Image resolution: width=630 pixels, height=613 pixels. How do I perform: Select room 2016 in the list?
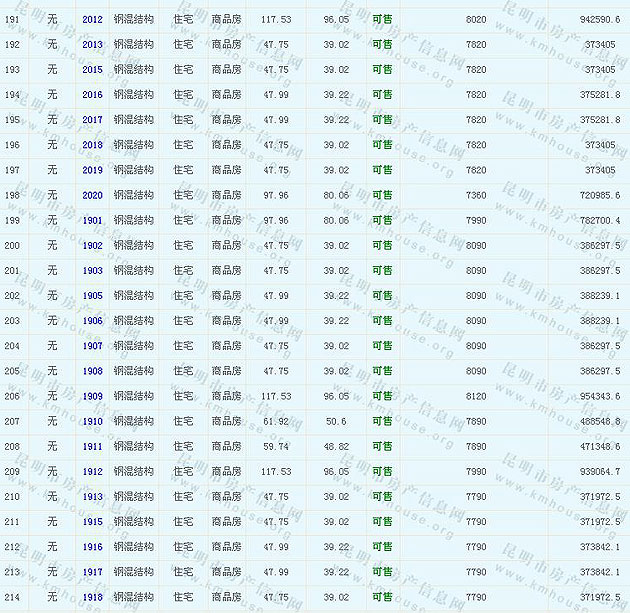92,95
